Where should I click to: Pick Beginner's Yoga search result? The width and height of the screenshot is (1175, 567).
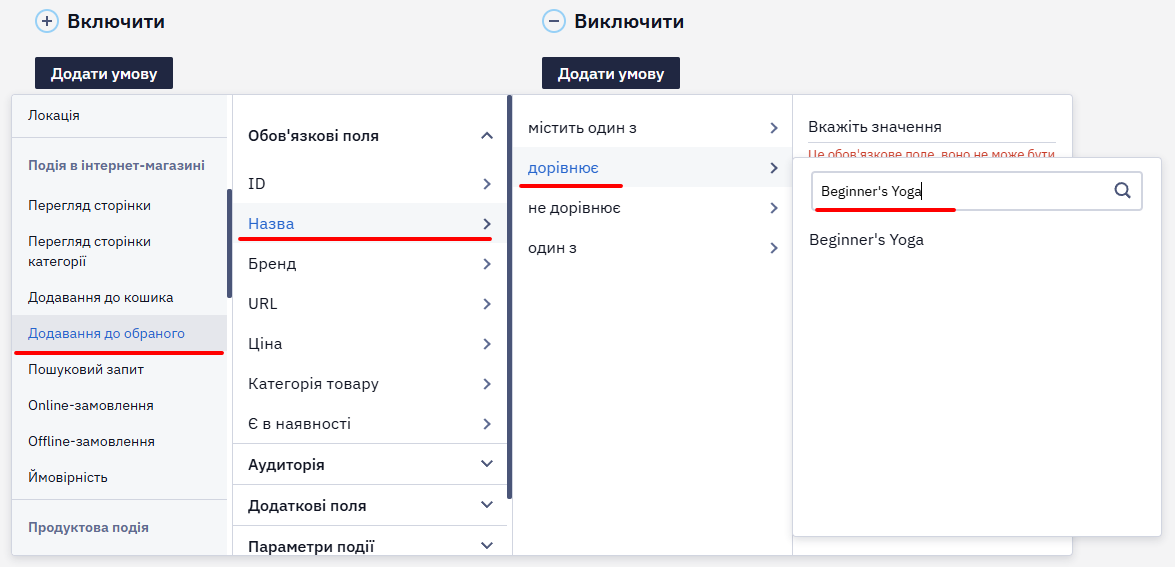tap(866, 240)
